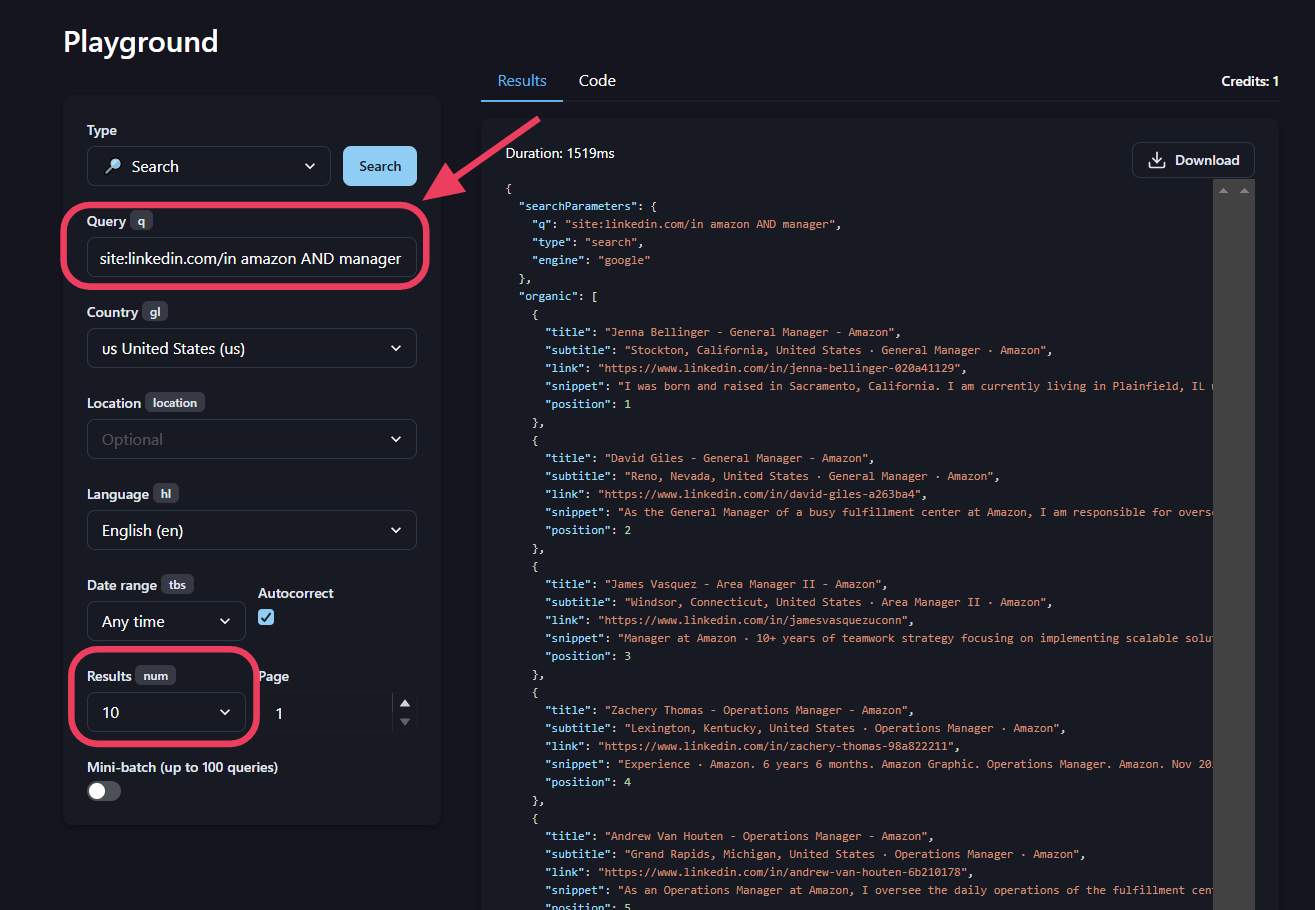Image resolution: width=1315 pixels, height=910 pixels.
Task: Enable the Mini-batch toggle switch
Action: coord(103,790)
